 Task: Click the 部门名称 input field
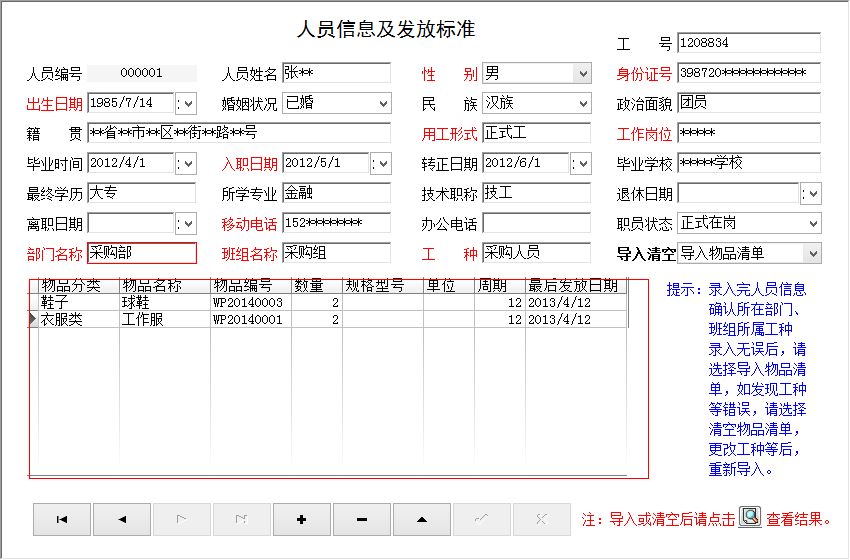coord(142,253)
